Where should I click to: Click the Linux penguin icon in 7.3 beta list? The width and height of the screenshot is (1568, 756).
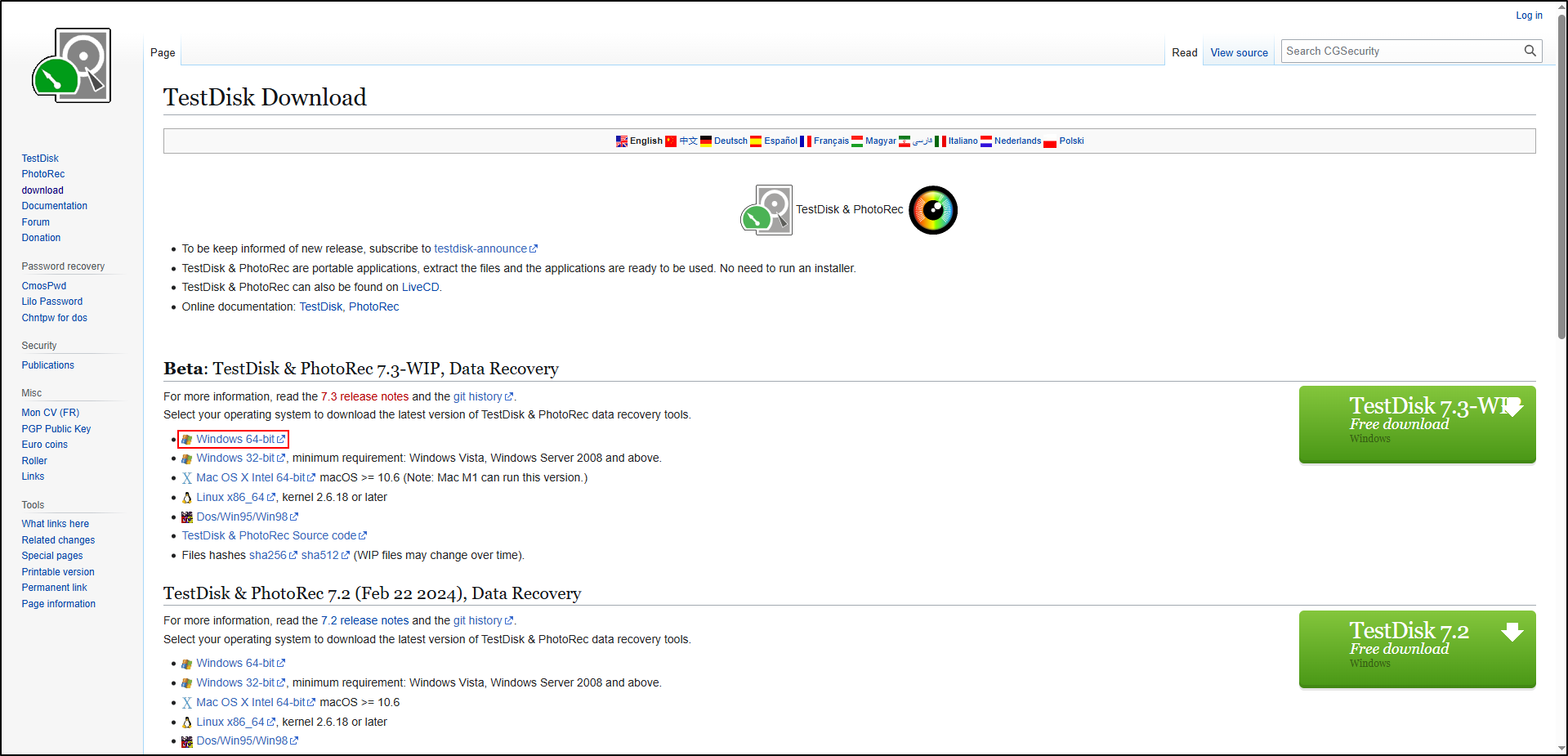(x=187, y=498)
